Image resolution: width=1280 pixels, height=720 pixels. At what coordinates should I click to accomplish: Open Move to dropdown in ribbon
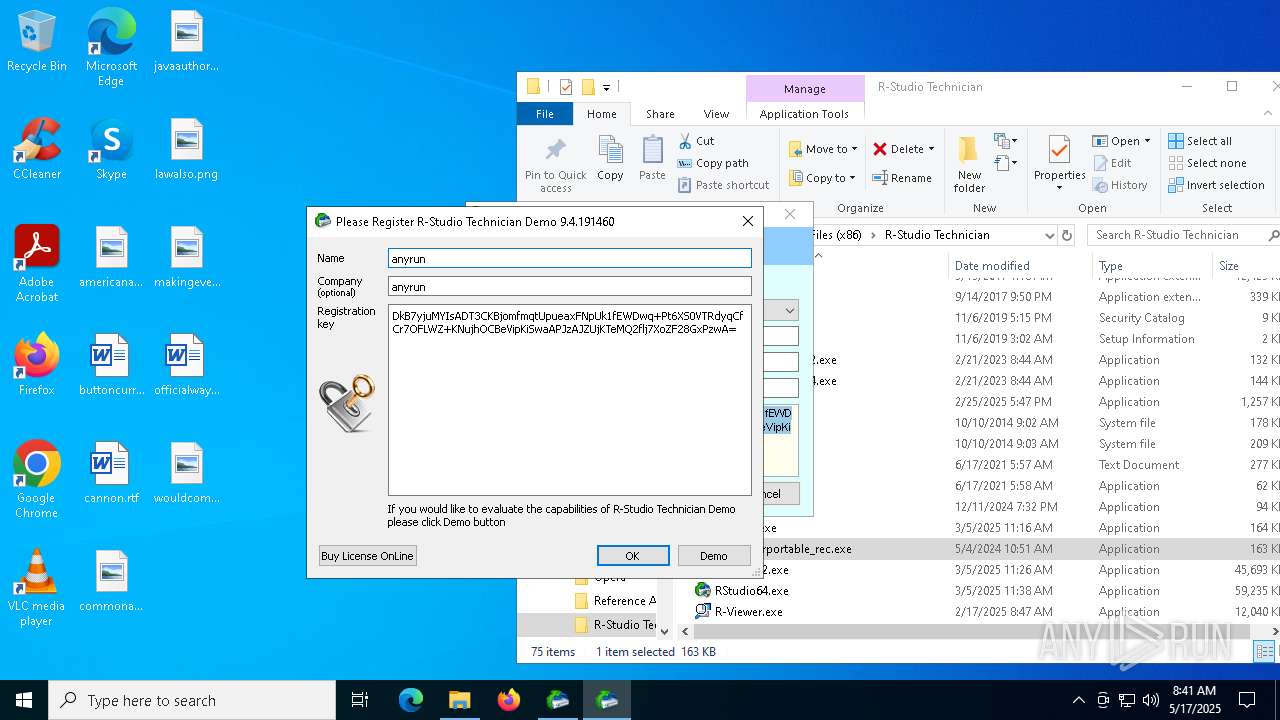coord(824,149)
